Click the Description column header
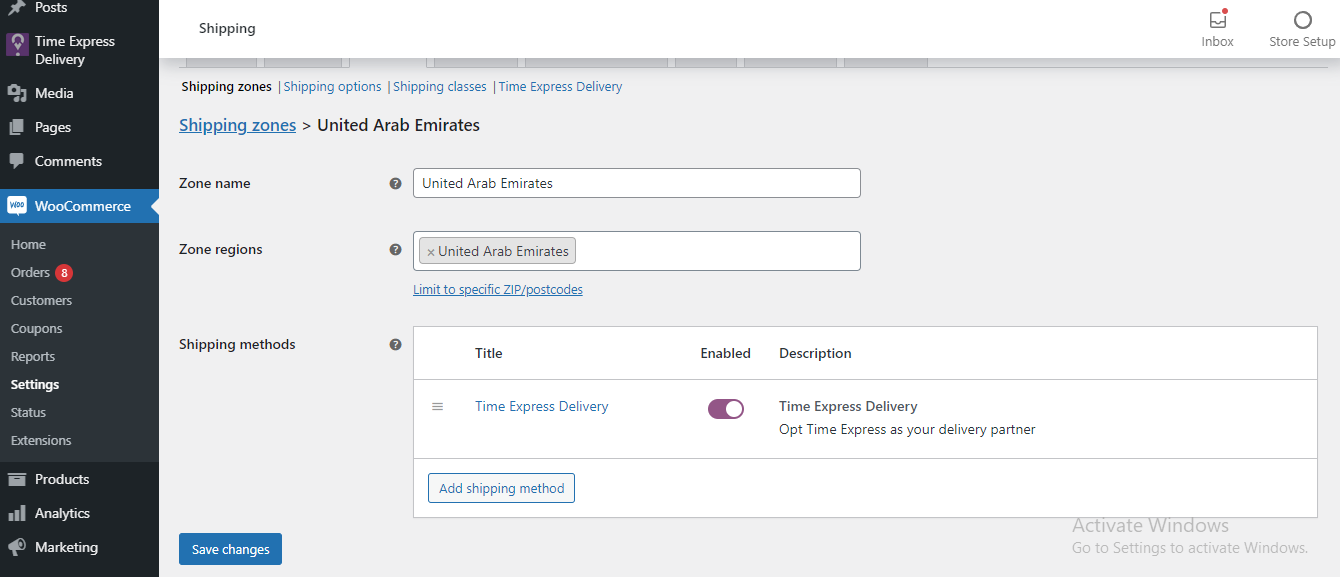 click(815, 353)
